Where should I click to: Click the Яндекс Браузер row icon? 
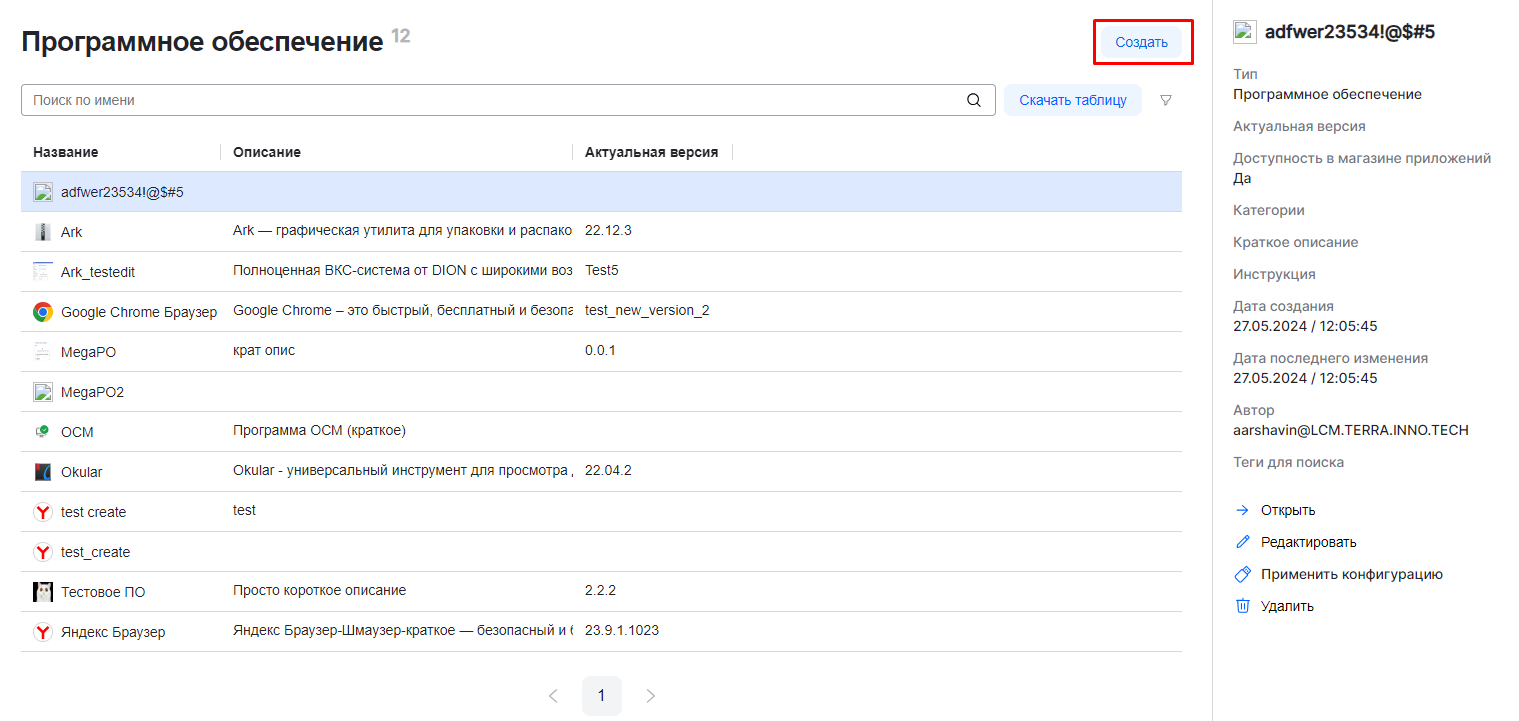coord(42,632)
